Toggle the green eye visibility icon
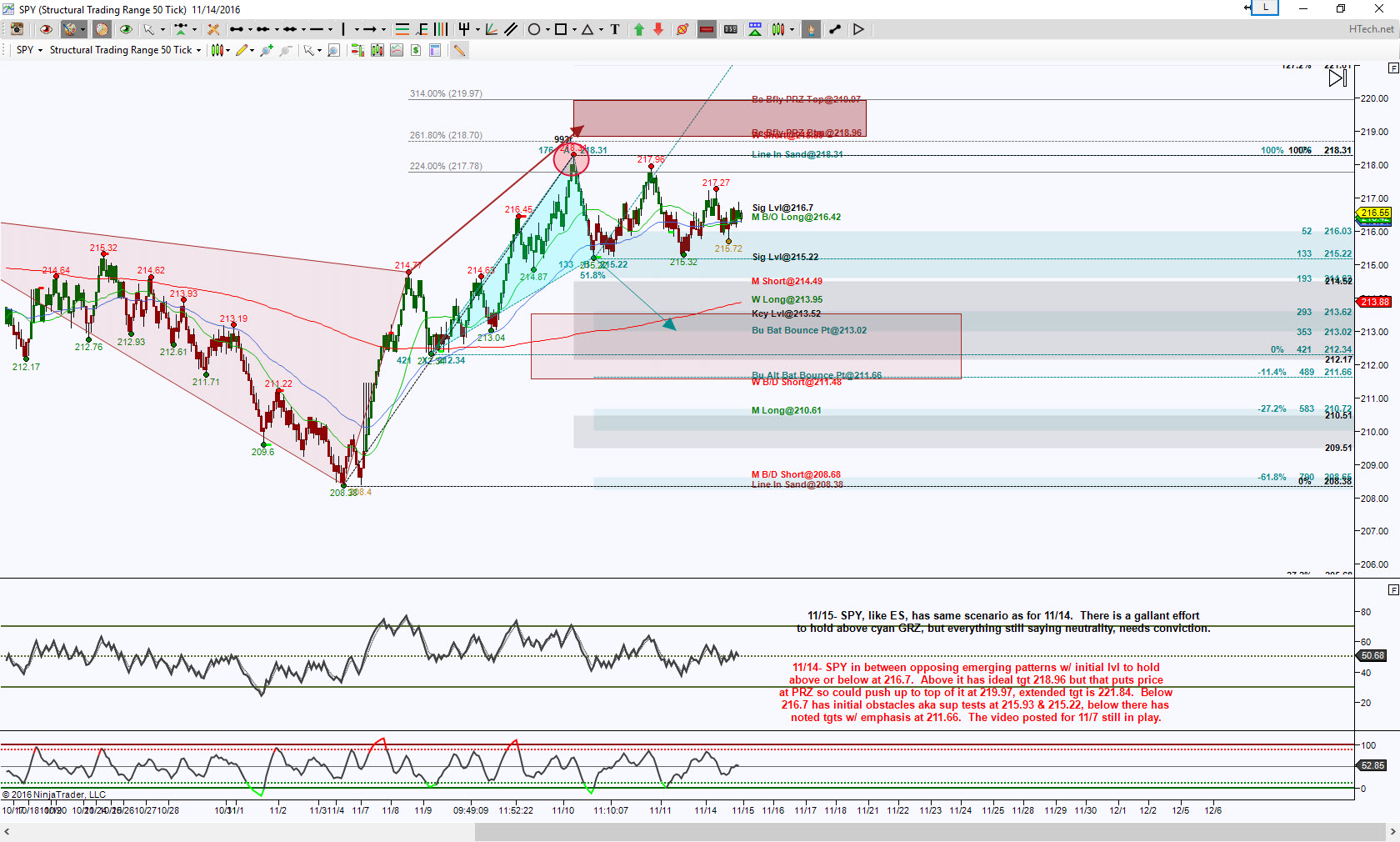The image size is (1400, 842). coord(126,29)
